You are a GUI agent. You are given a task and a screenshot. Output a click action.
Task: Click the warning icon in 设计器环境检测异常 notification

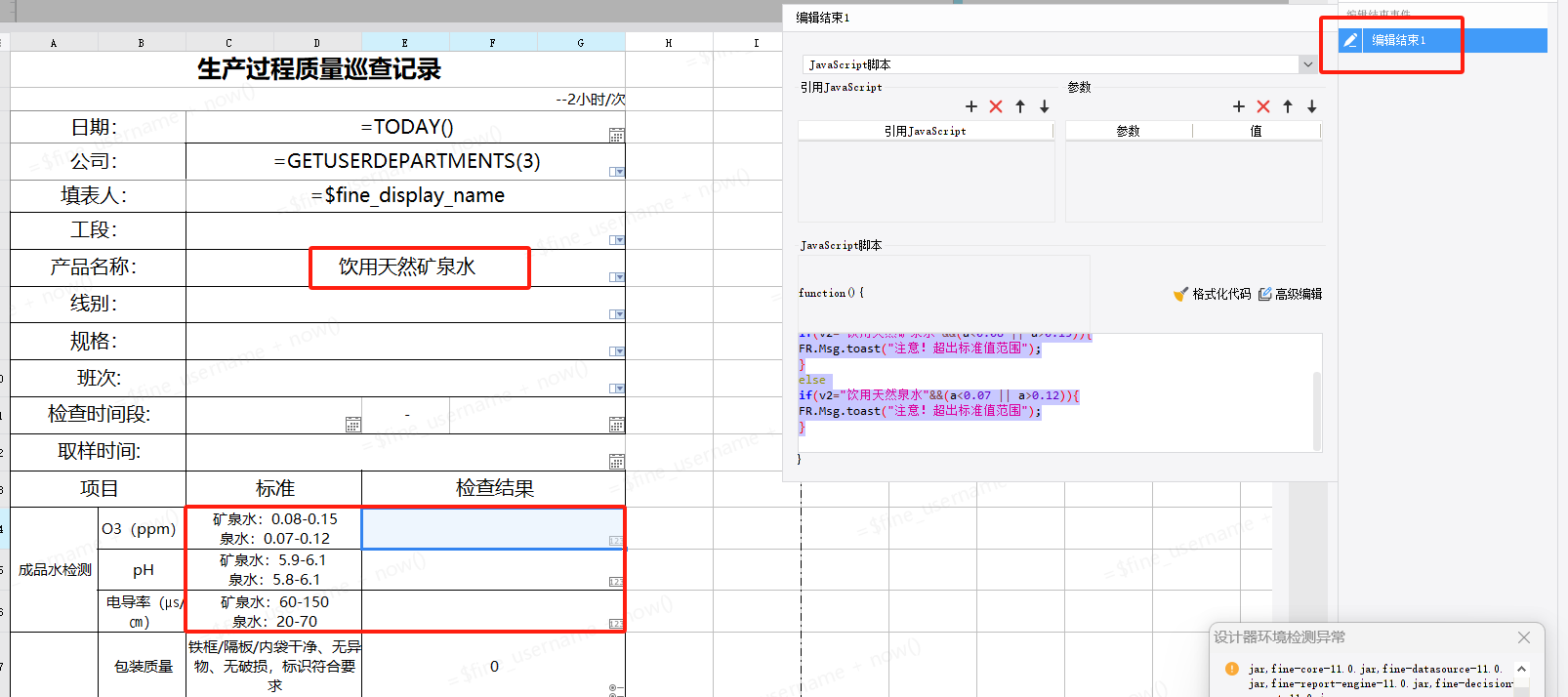pyautogui.click(x=1231, y=669)
